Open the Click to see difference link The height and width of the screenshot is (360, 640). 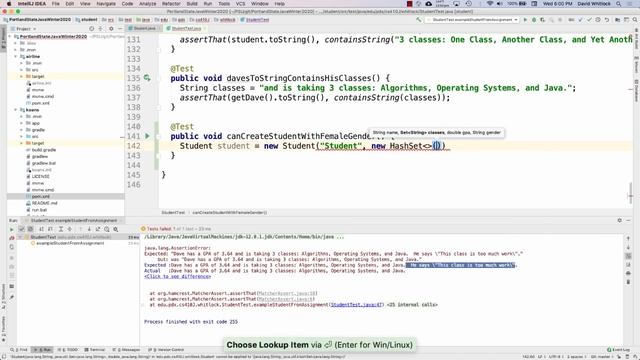(x=178, y=276)
